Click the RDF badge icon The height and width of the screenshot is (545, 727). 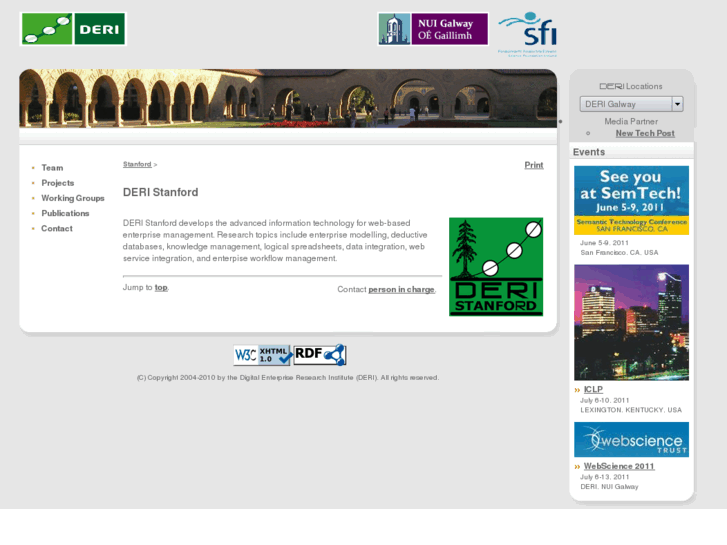tap(320, 355)
